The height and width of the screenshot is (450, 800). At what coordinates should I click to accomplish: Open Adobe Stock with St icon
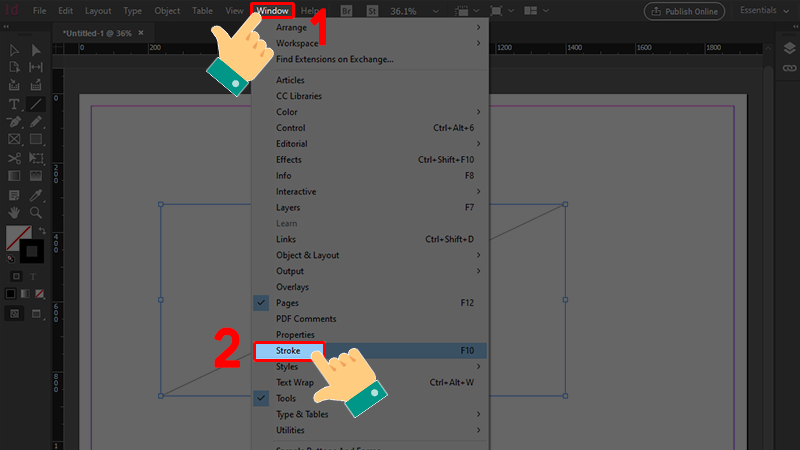tap(372, 11)
